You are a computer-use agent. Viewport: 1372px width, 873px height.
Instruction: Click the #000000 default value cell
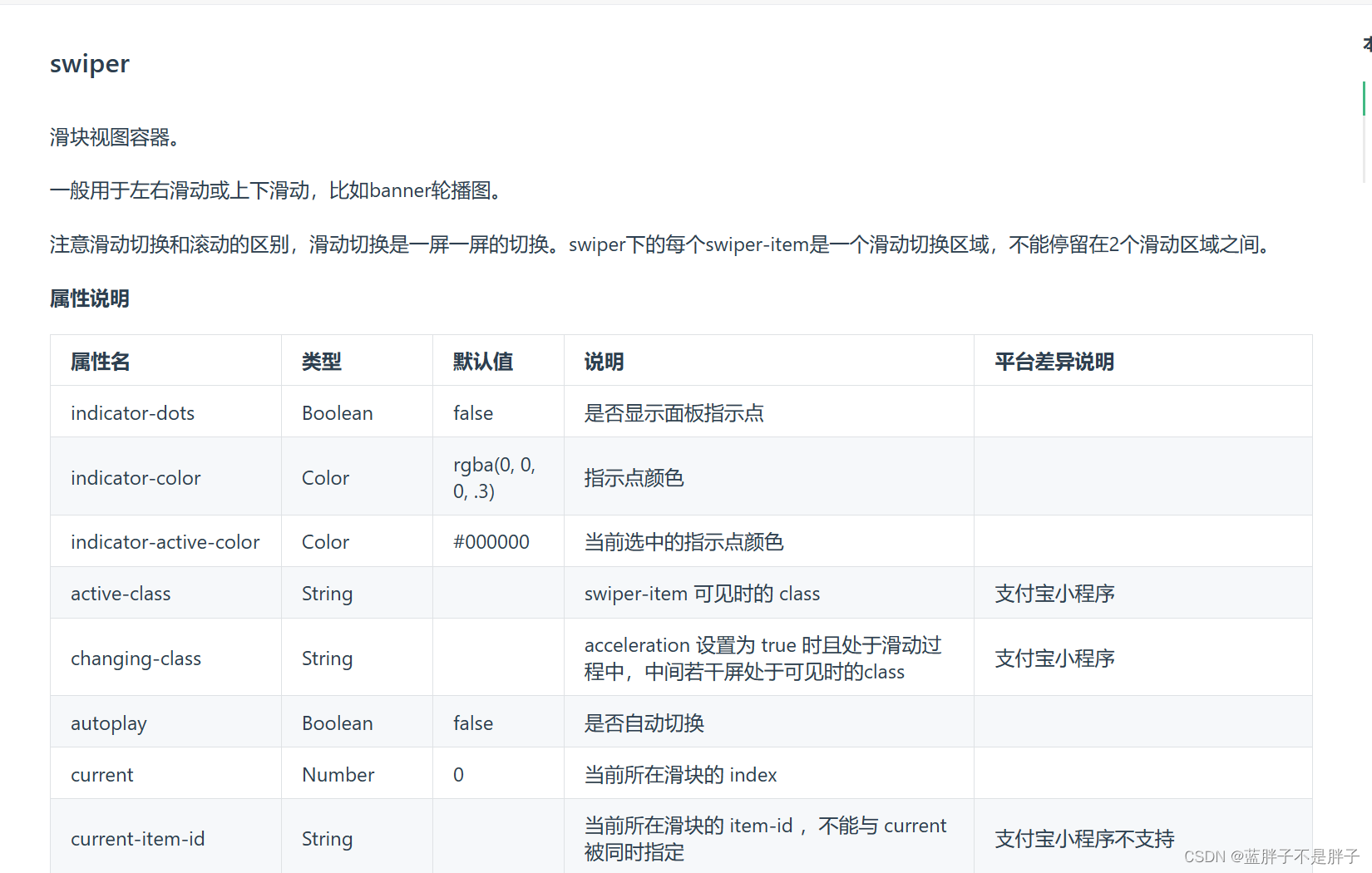point(491,541)
